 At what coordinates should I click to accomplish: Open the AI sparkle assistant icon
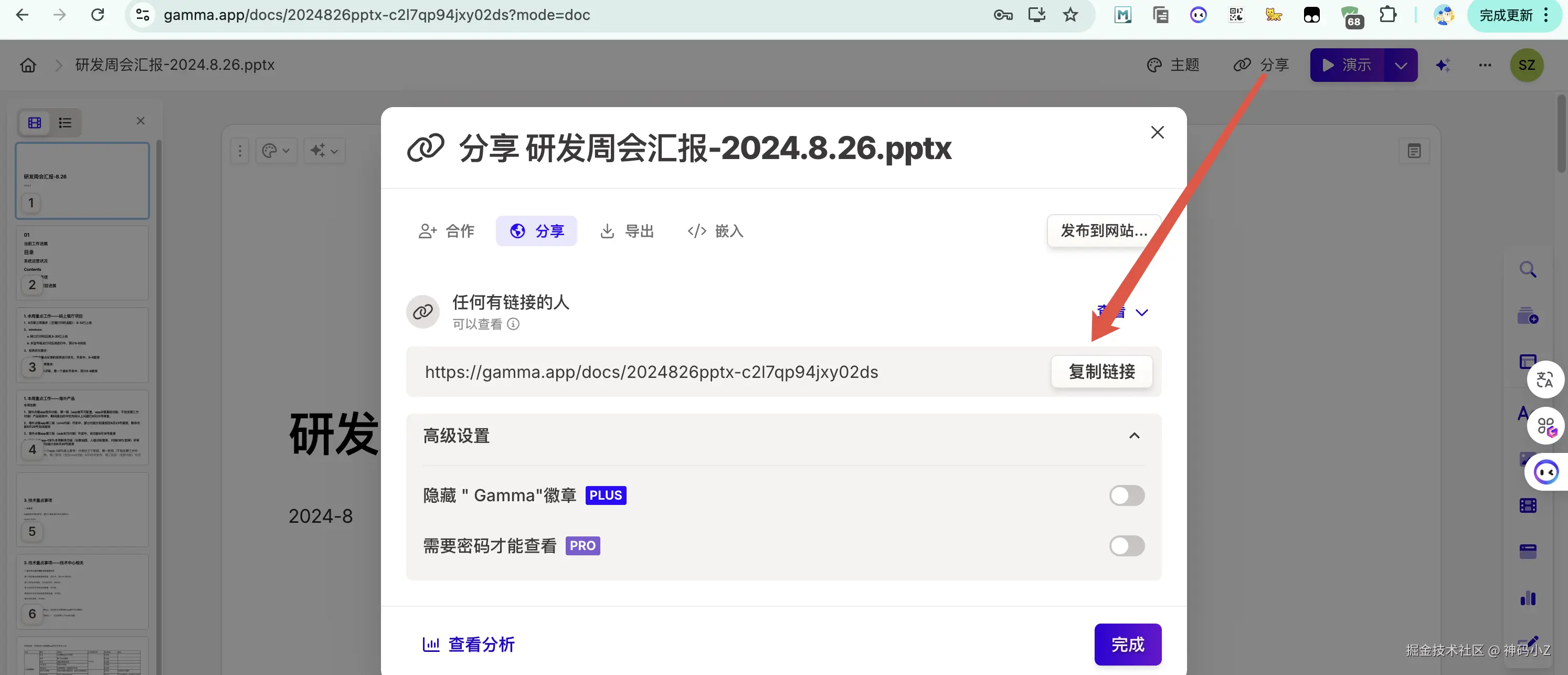click(x=1442, y=65)
